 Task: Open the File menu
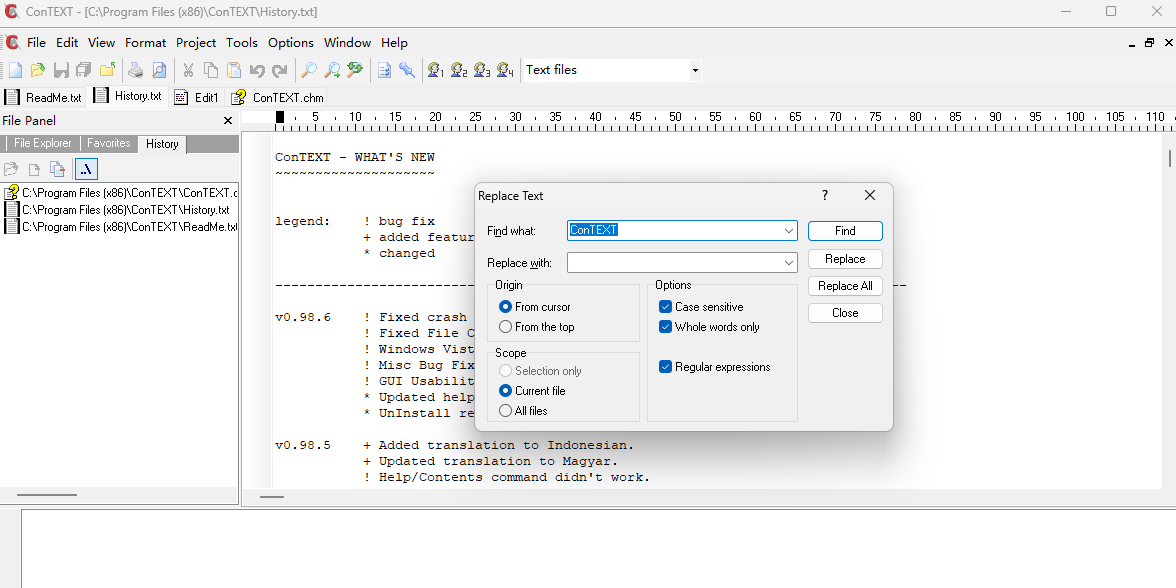click(36, 43)
